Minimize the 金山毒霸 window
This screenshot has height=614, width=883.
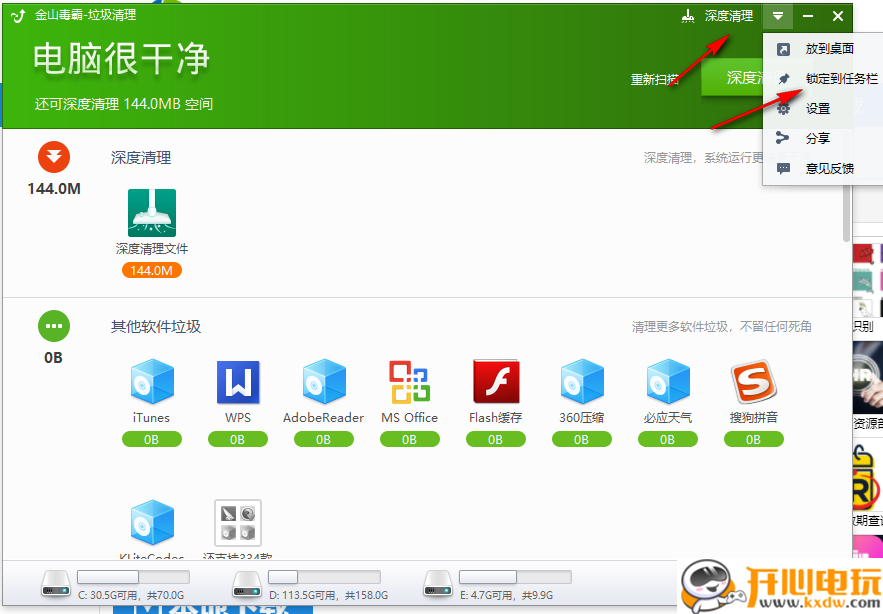click(808, 16)
